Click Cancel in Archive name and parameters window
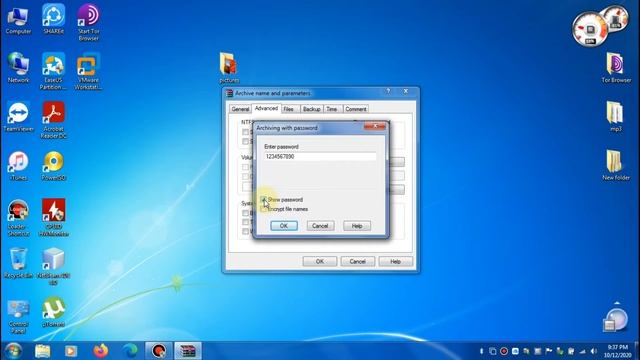640x360 pixels. [x=358, y=261]
